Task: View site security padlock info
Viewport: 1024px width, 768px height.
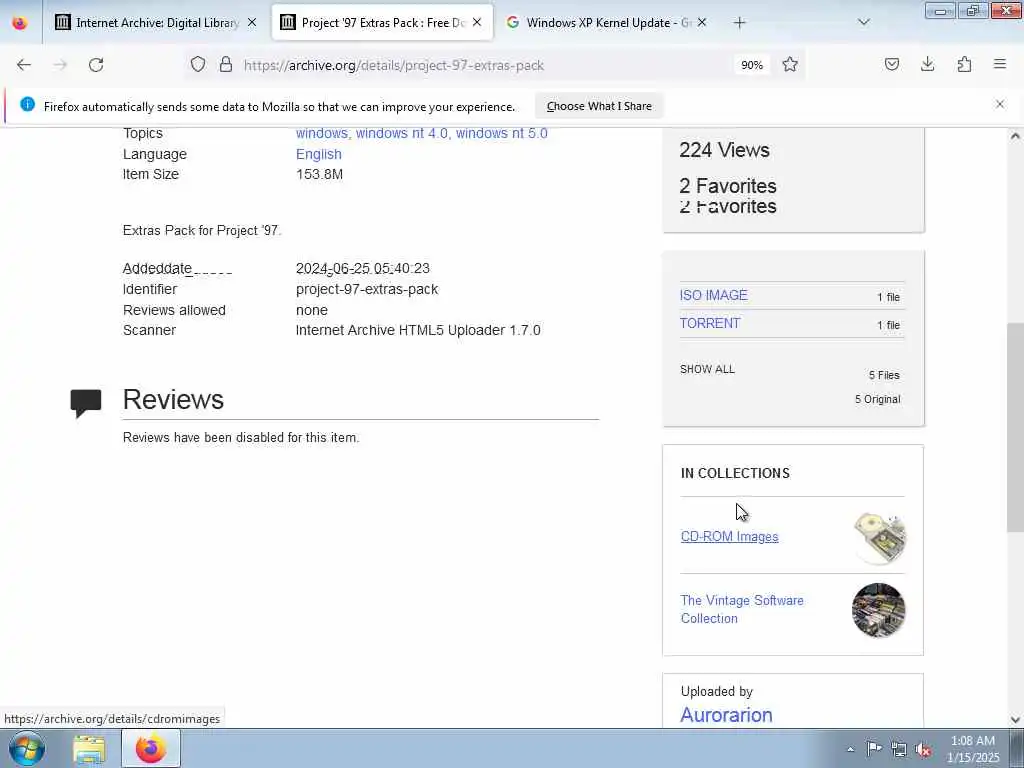Action: pos(226,65)
